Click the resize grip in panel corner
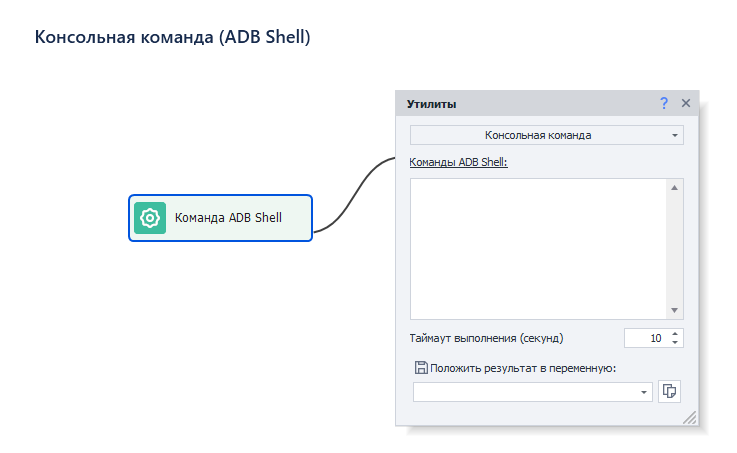This screenshot has width=737, height=453. [689, 417]
